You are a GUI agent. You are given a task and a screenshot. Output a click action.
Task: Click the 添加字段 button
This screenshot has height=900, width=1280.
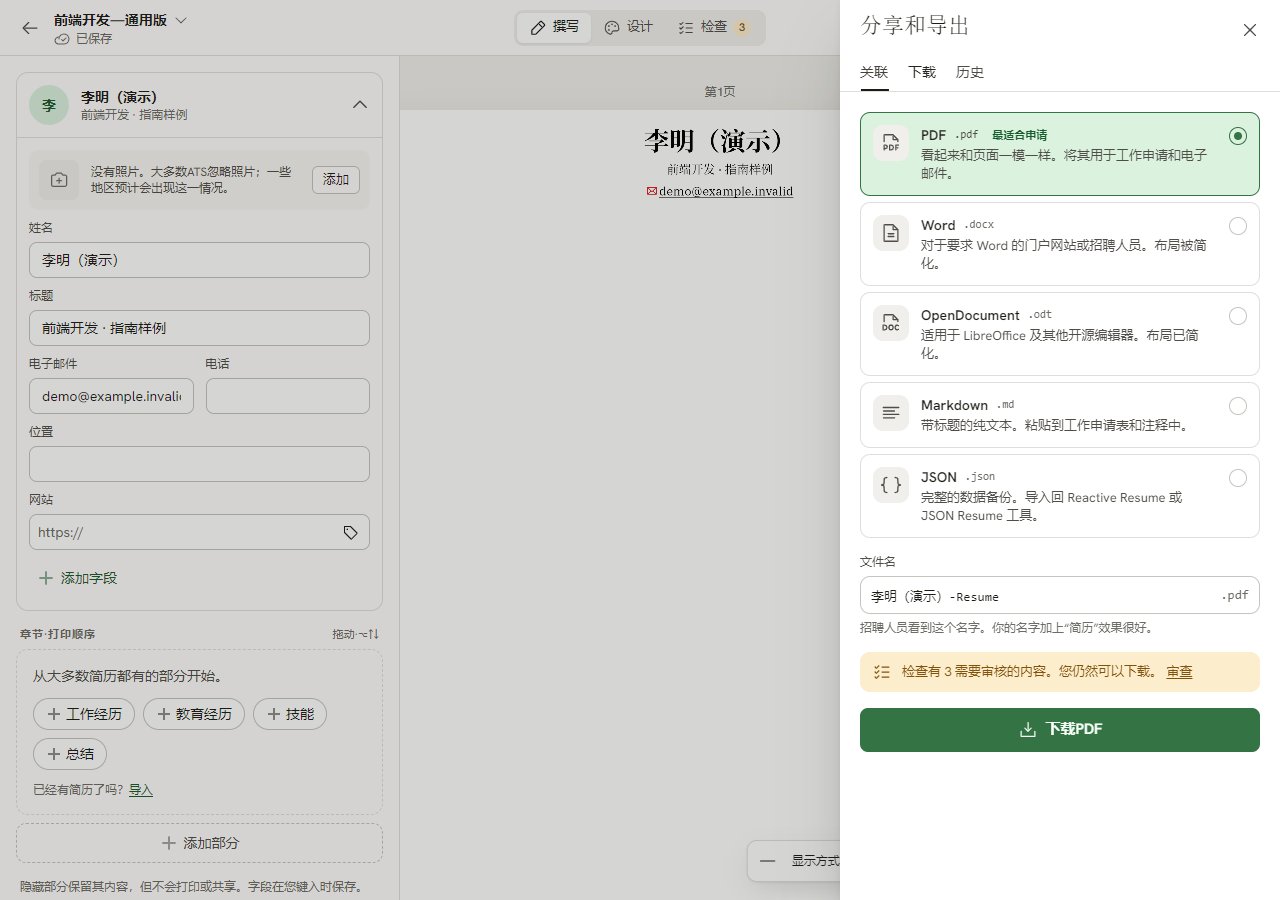click(78, 578)
